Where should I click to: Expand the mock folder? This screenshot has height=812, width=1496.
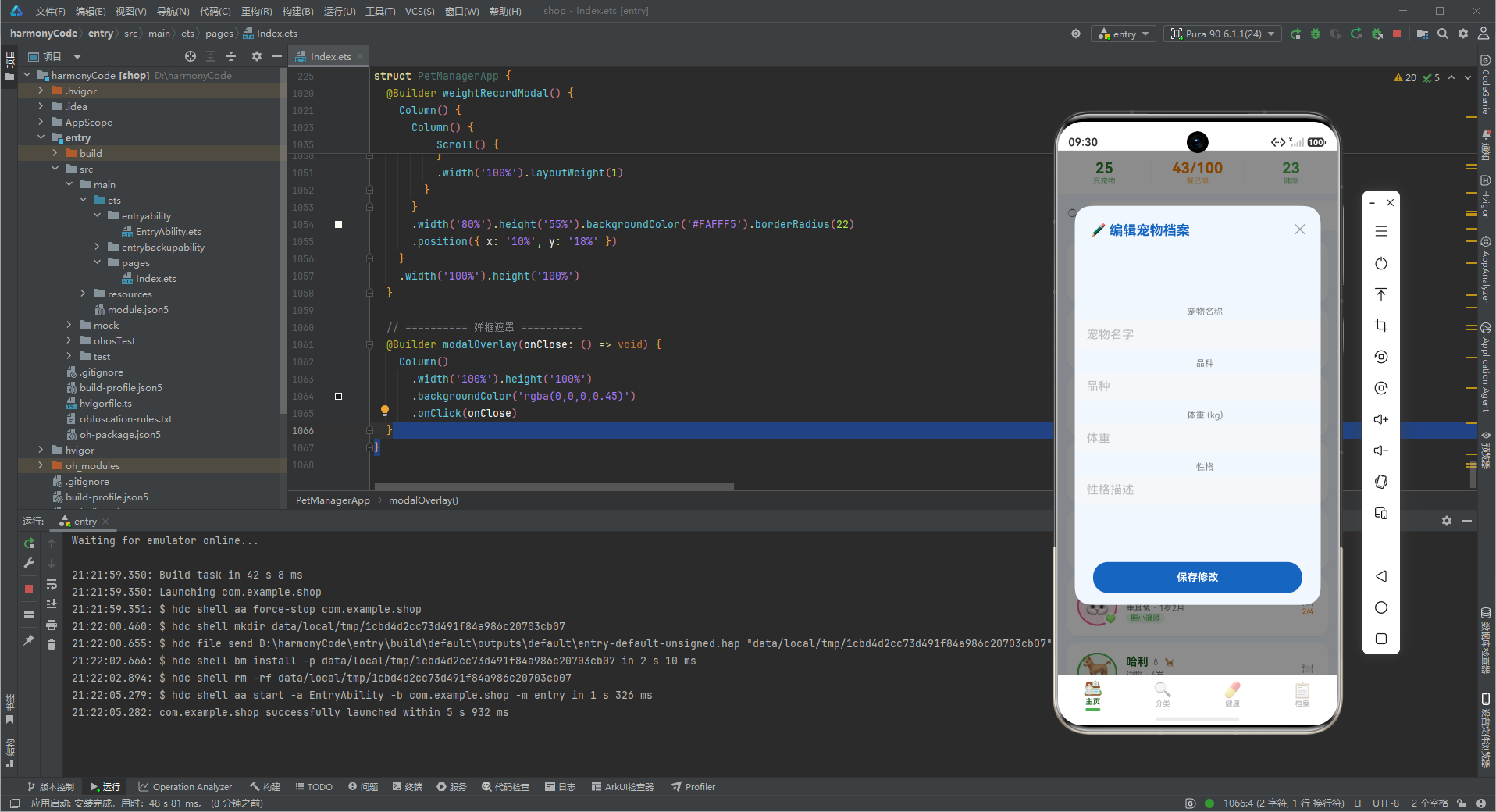(x=69, y=326)
